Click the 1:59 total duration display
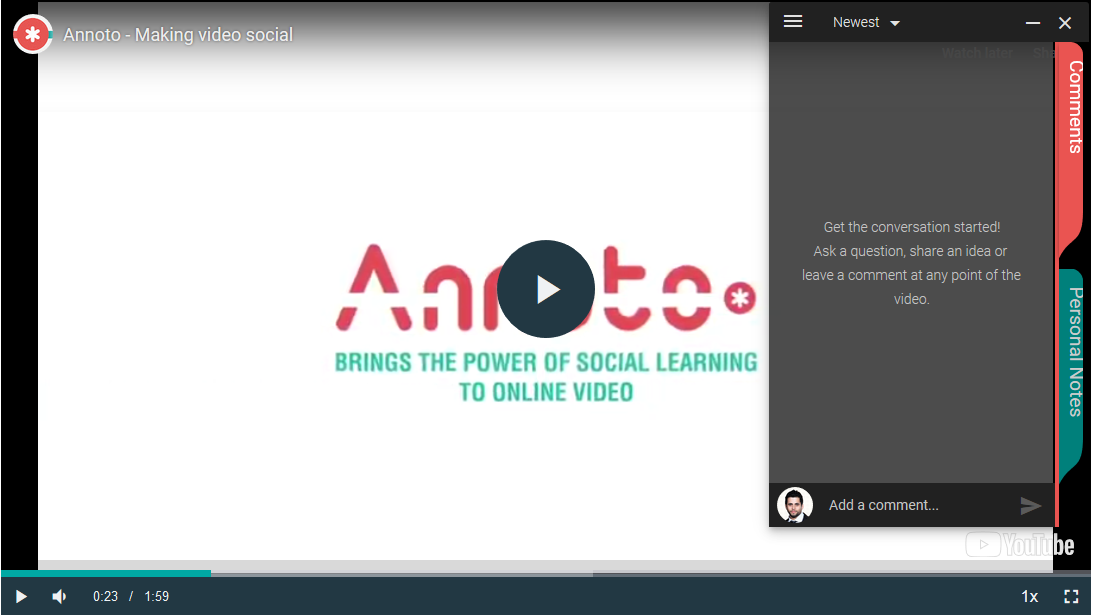This screenshot has width=1094, height=615. [156, 596]
